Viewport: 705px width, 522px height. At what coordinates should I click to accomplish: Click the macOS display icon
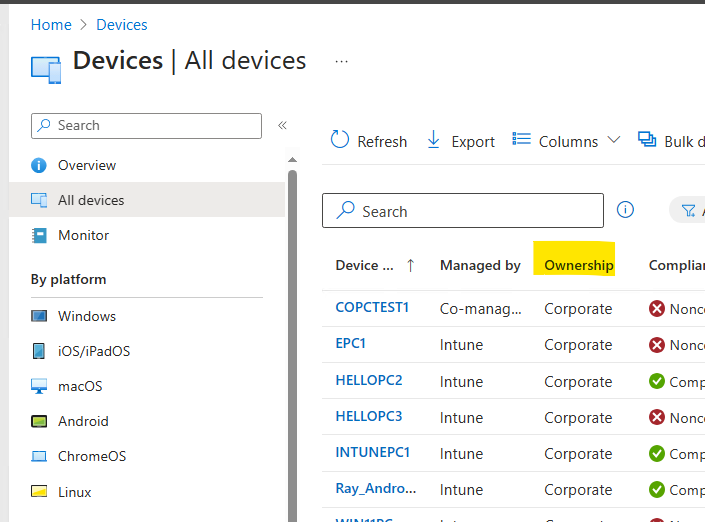pyautogui.click(x=39, y=386)
